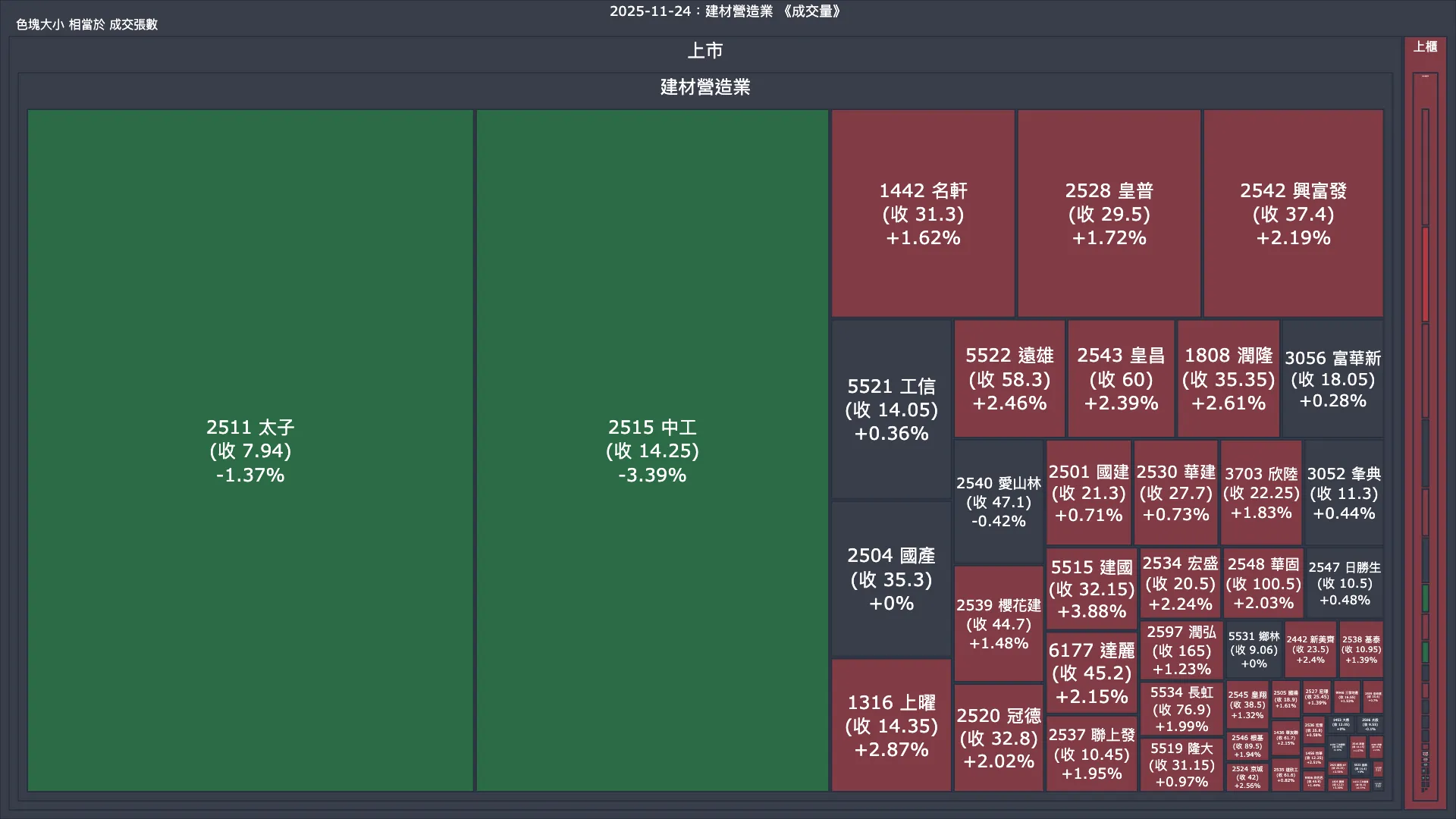Click the 5522 遠雄 tile

1009,379
